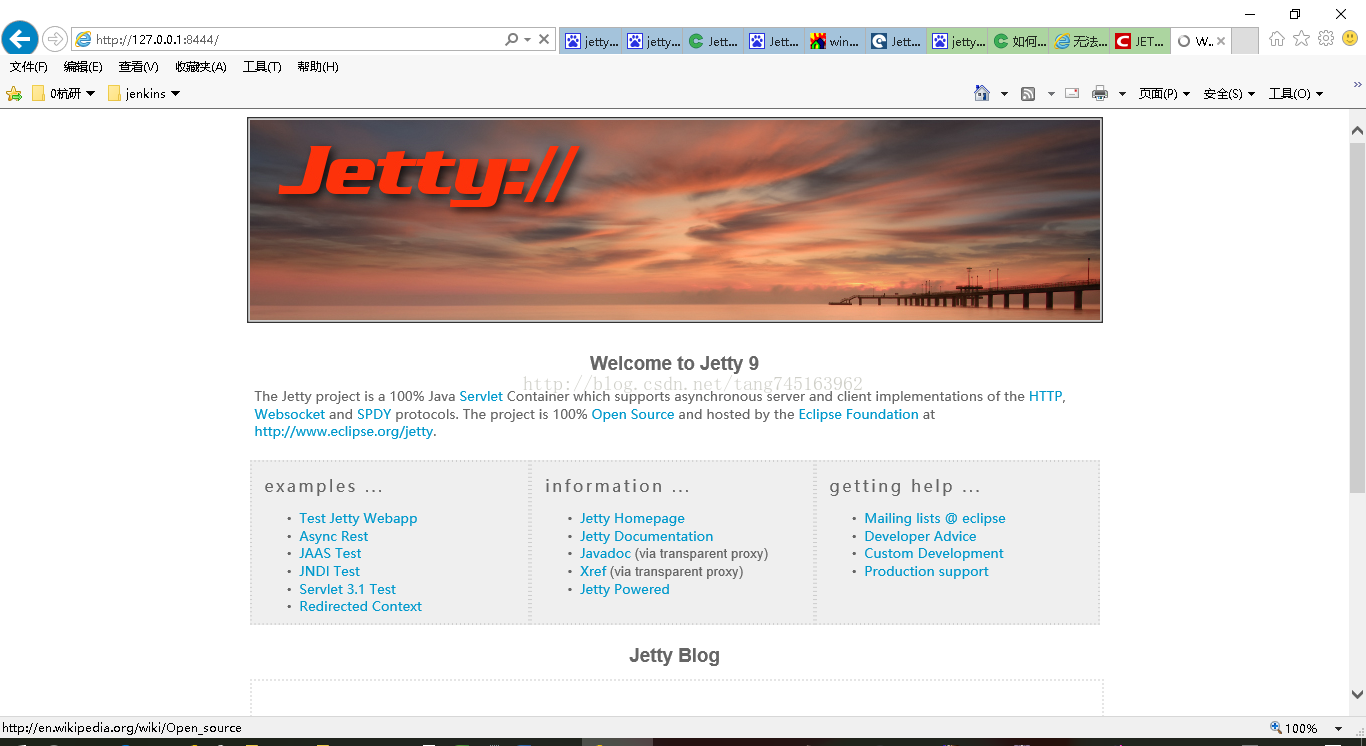
Task: Go back with the blue Back arrow
Action: pyautogui.click(x=20, y=39)
